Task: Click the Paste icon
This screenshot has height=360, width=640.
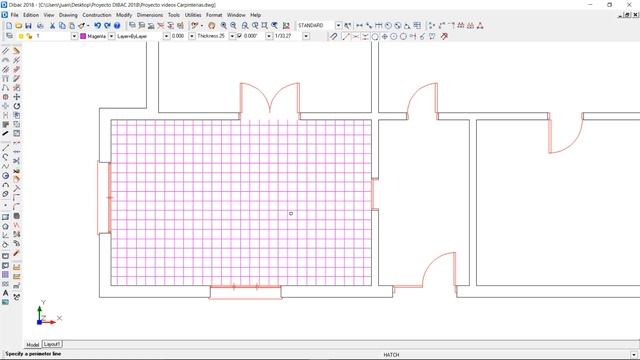Action: pos(72,25)
